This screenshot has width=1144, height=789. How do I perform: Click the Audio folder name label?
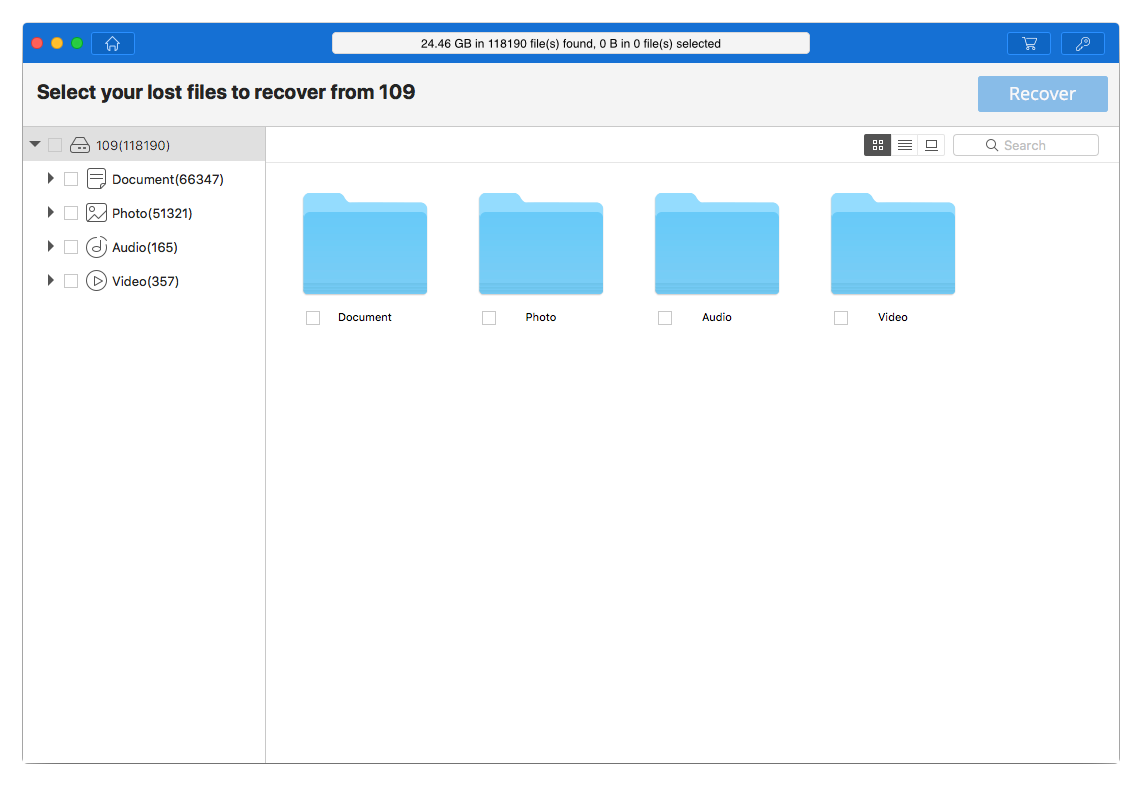[x=717, y=317]
